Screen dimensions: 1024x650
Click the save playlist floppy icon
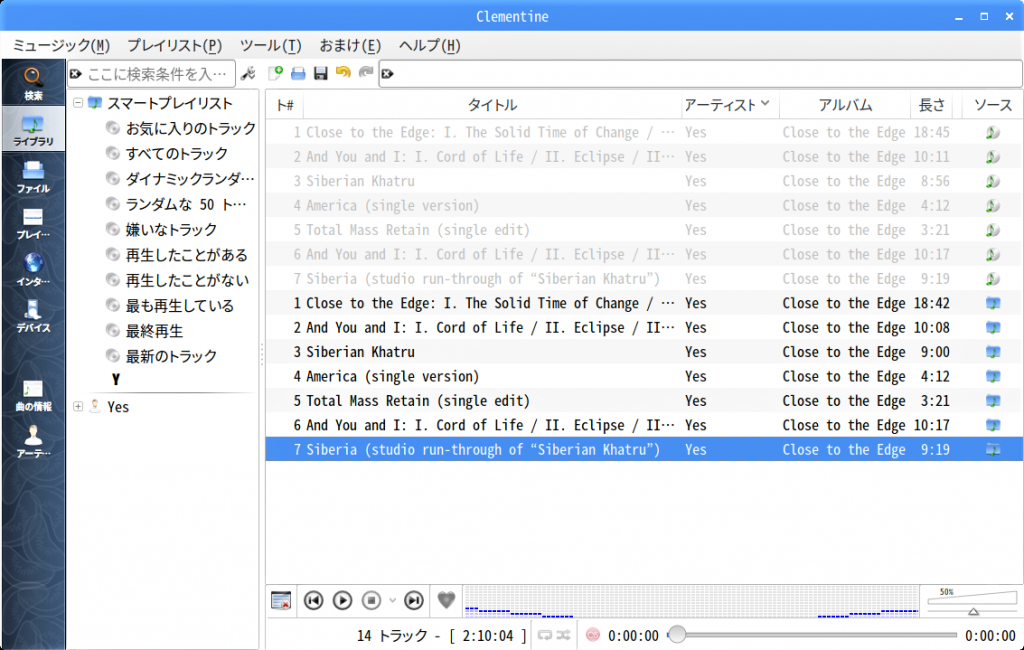[321, 74]
